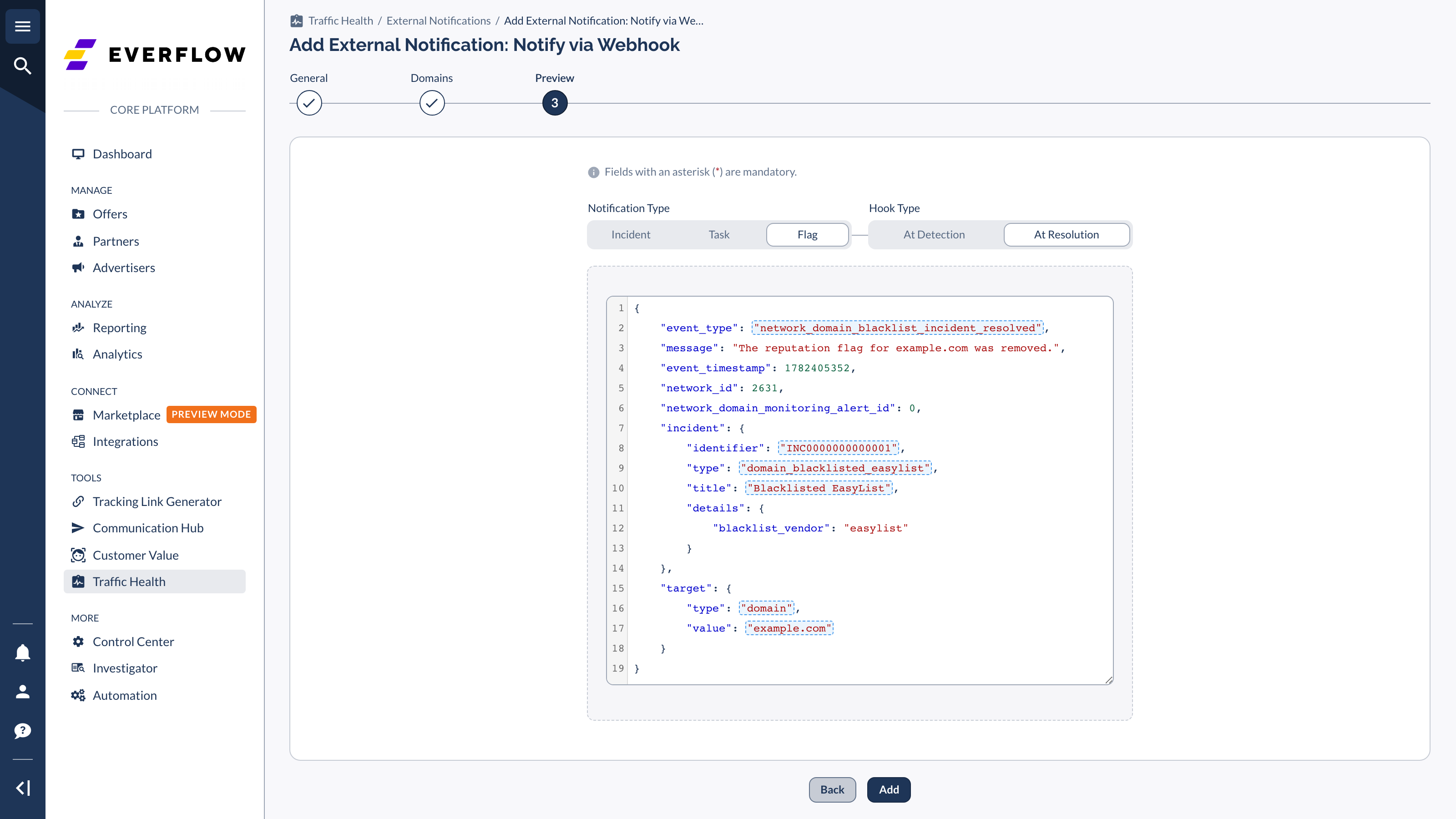Select Flag notification type

tap(807, 235)
